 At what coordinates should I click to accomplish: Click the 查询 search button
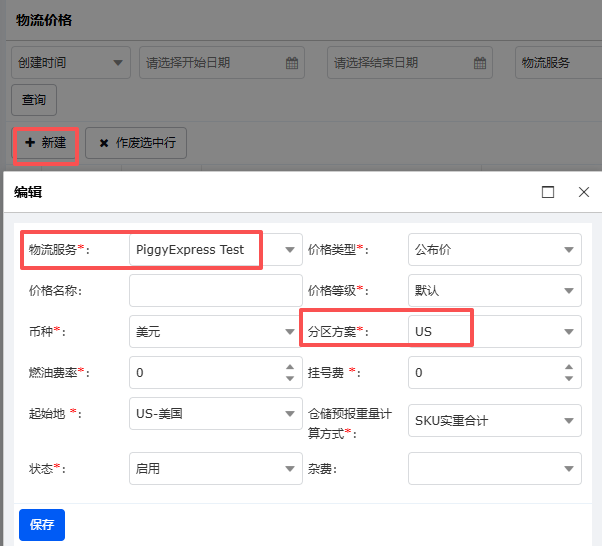click(34, 101)
